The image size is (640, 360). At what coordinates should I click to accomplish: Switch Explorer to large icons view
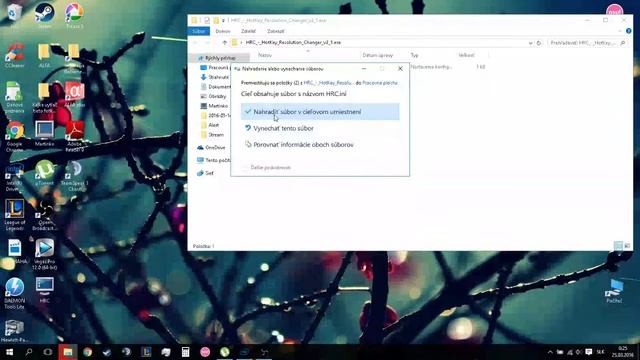tap(627, 245)
